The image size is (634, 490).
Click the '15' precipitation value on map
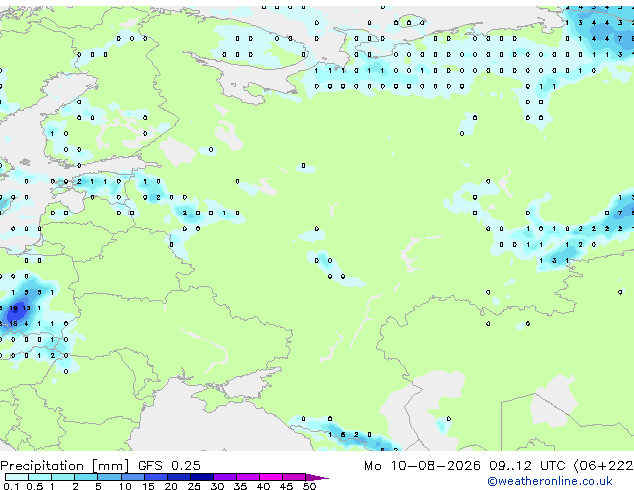(x=13, y=324)
